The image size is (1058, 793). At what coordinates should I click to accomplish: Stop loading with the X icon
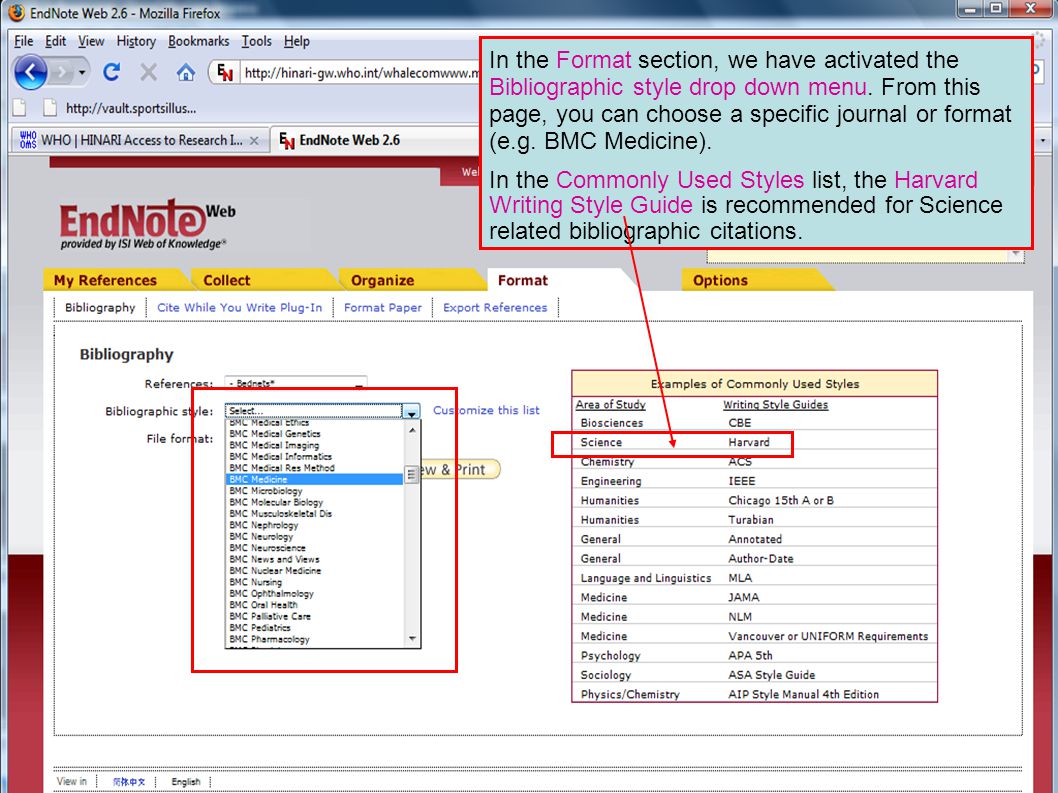point(148,72)
